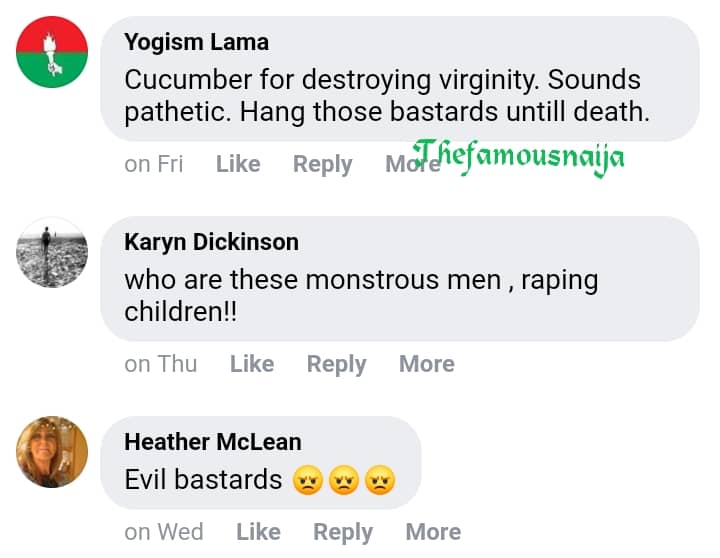Open Heather McLean's profile picture

(52, 451)
